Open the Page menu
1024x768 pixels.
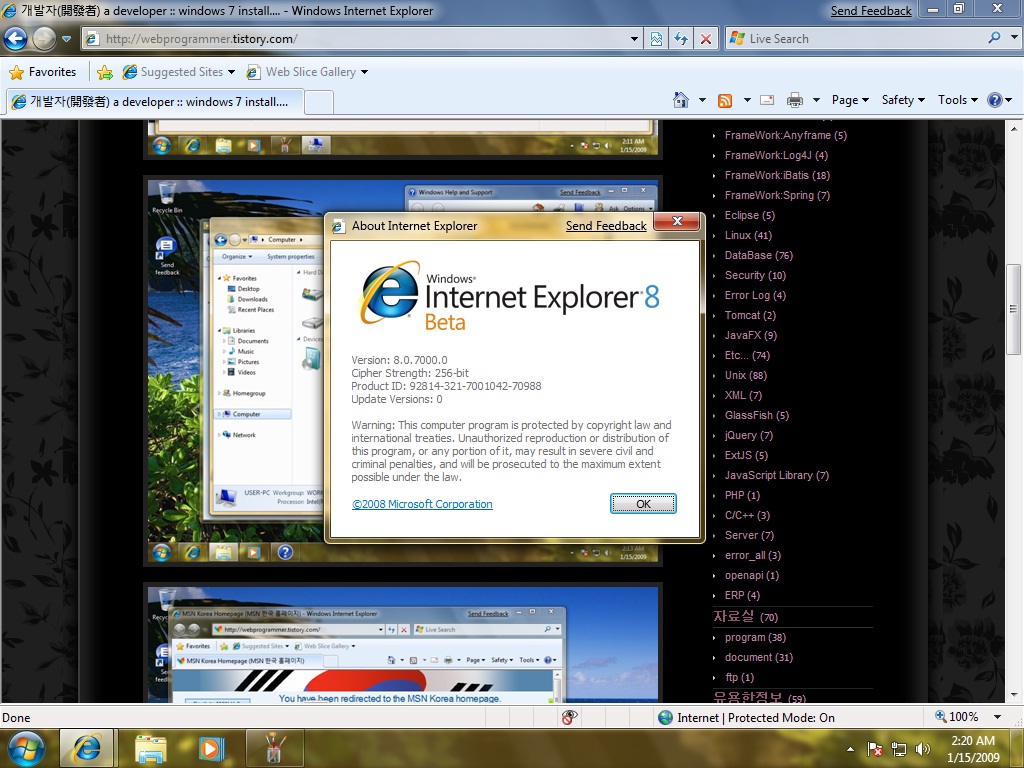pyautogui.click(x=850, y=100)
